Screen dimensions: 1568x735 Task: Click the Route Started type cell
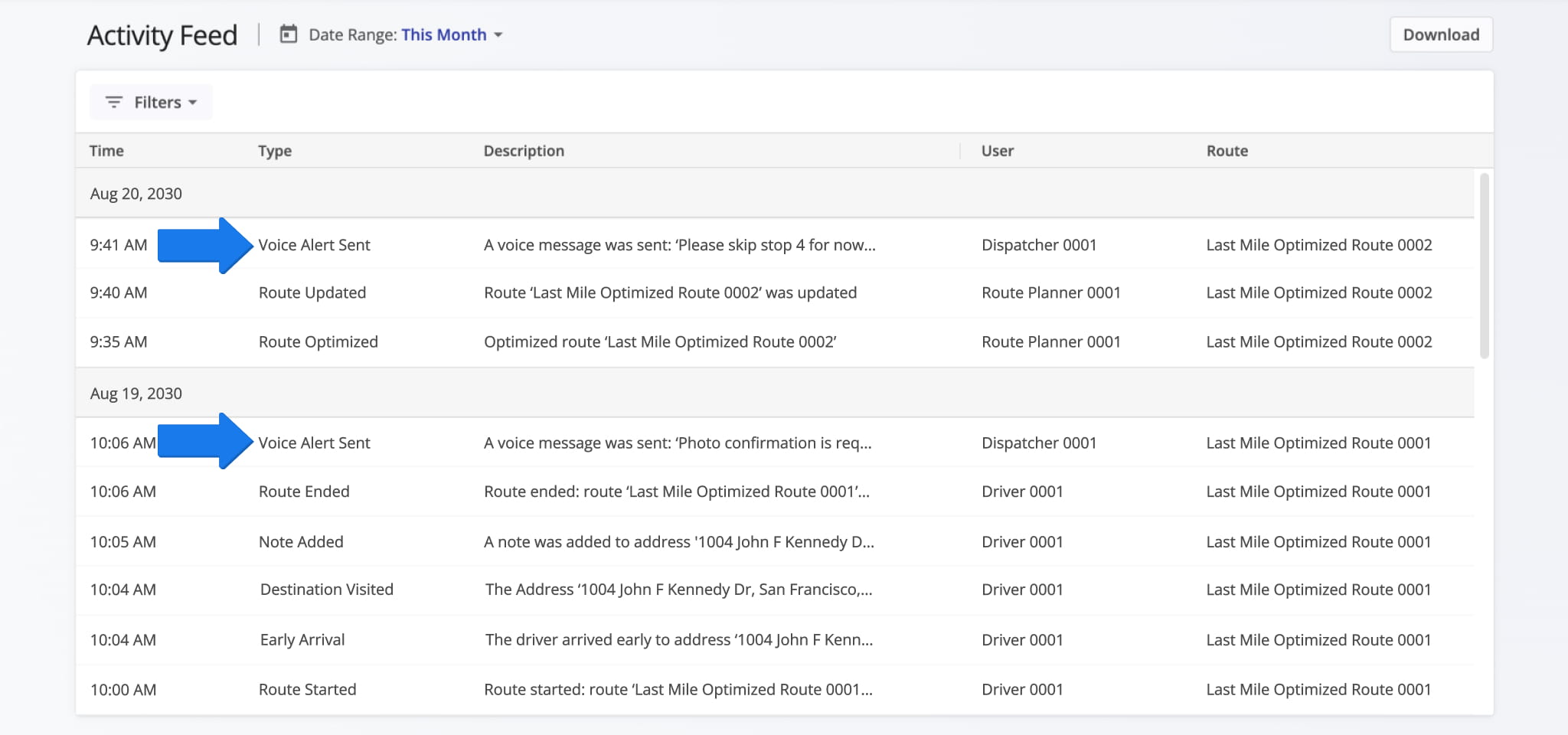pos(308,689)
